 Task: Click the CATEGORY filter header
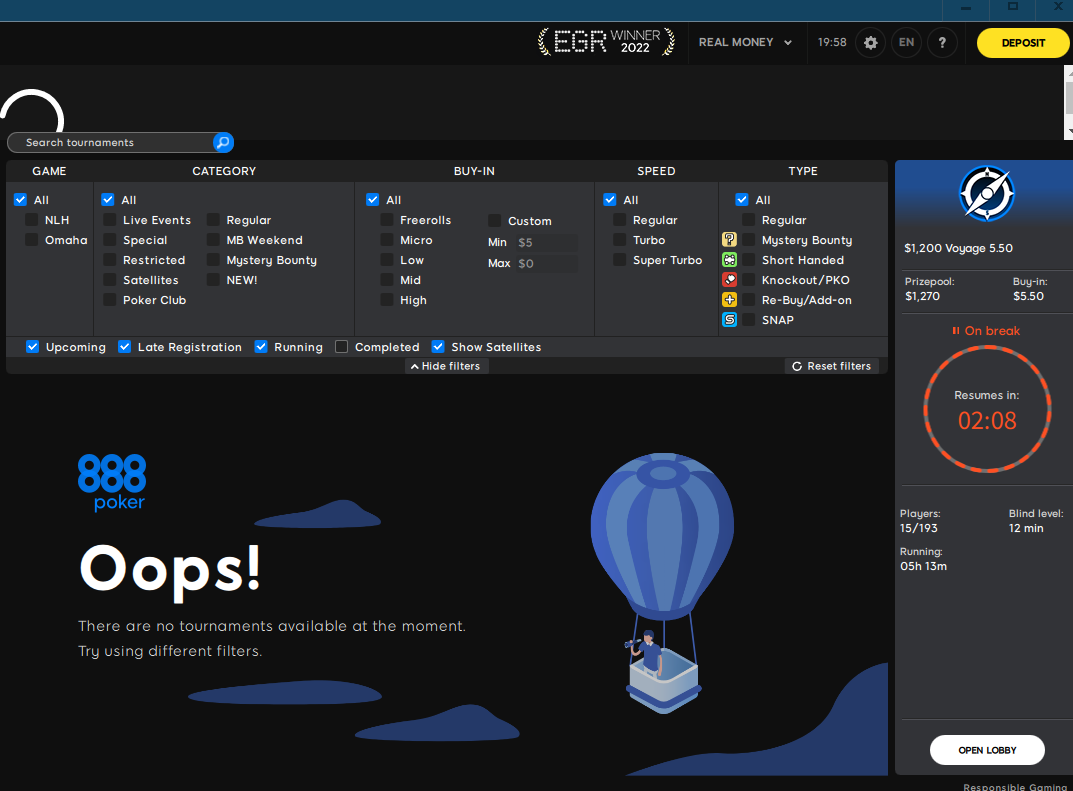[224, 171]
